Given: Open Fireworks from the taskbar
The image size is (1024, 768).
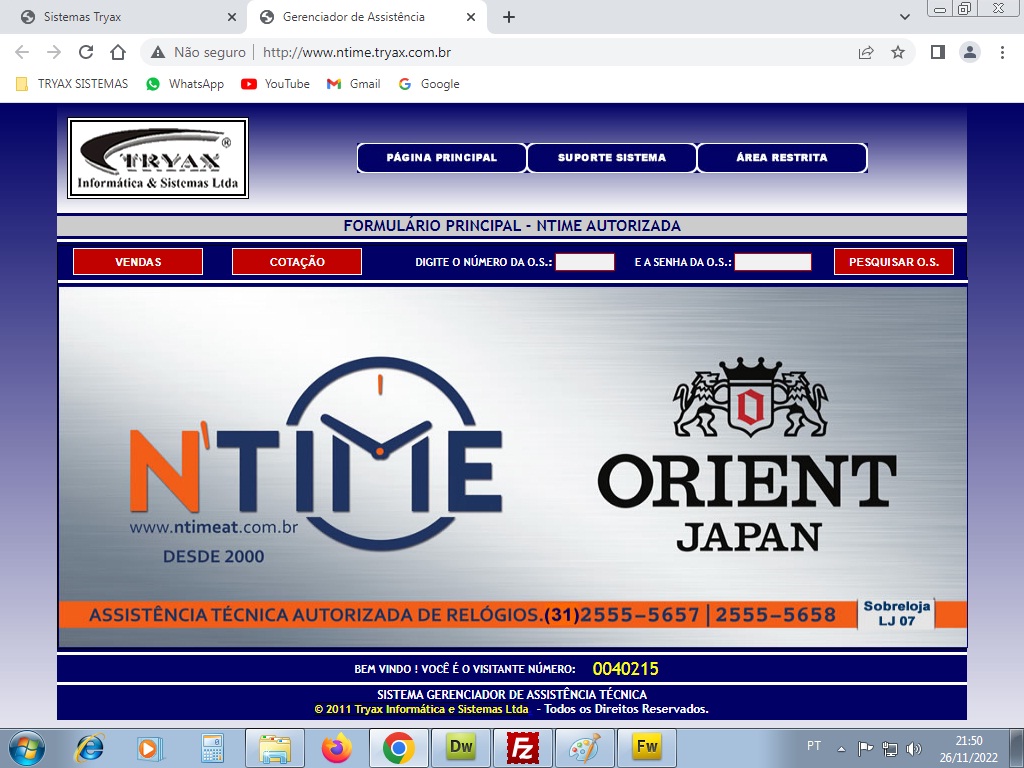Looking at the screenshot, I should click(x=646, y=747).
